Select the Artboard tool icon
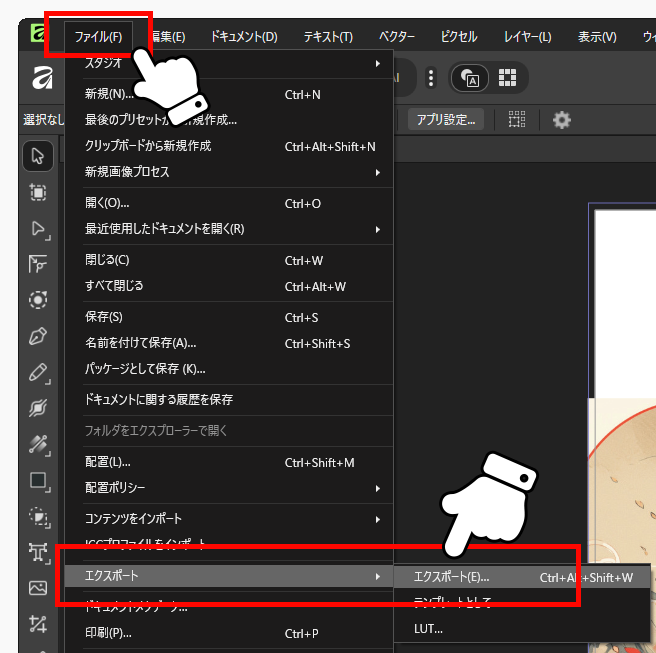Screen dimensions: 656x653 (38, 192)
